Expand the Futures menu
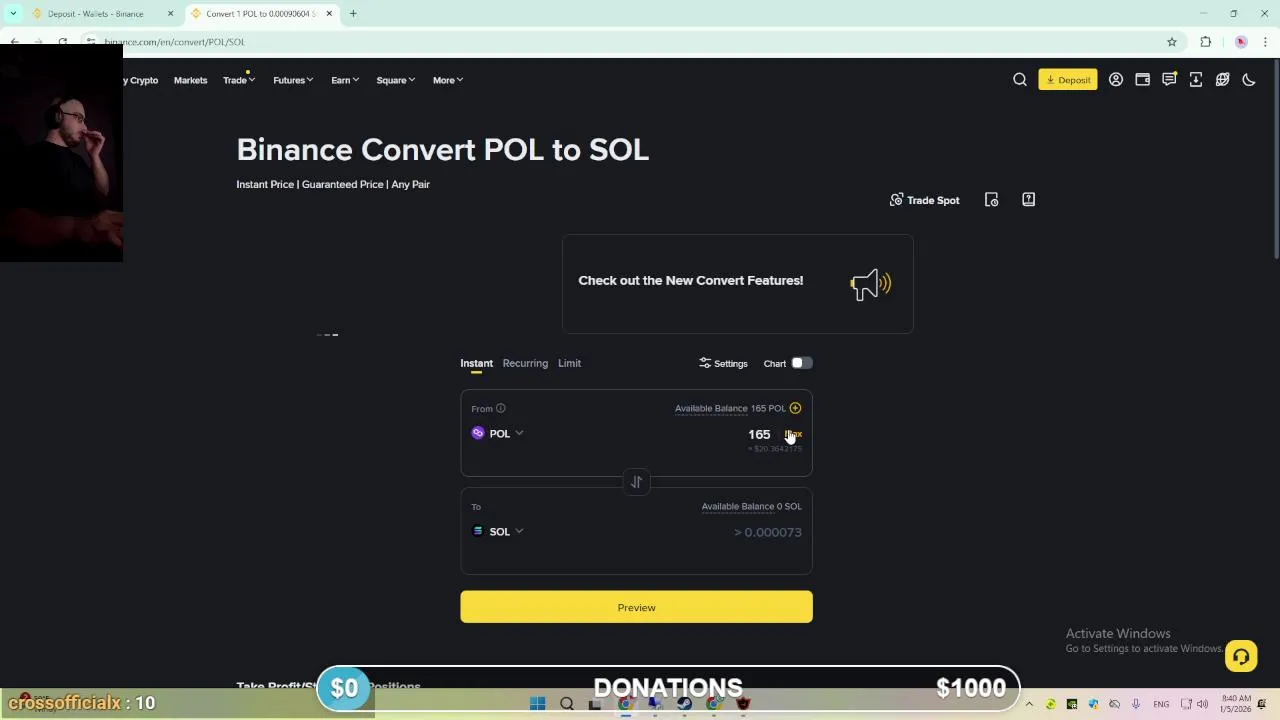Viewport: 1280px width, 720px height. point(293,80)
